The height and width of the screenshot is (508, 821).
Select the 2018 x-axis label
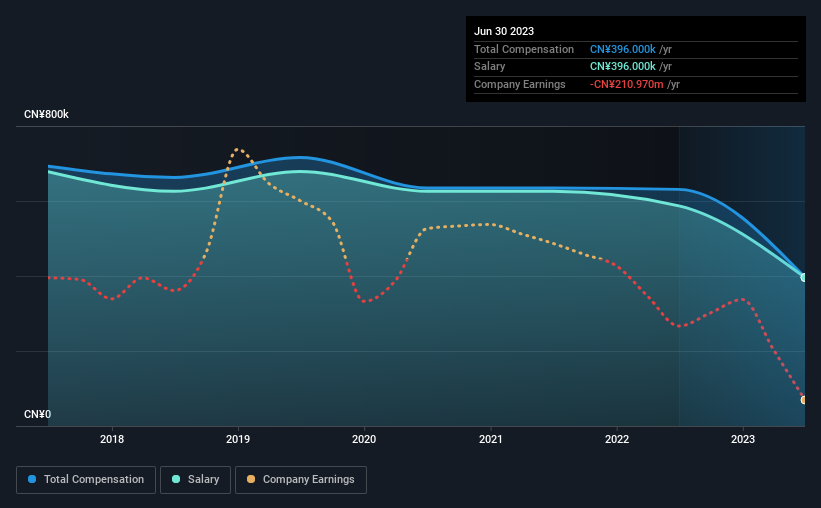112,439
